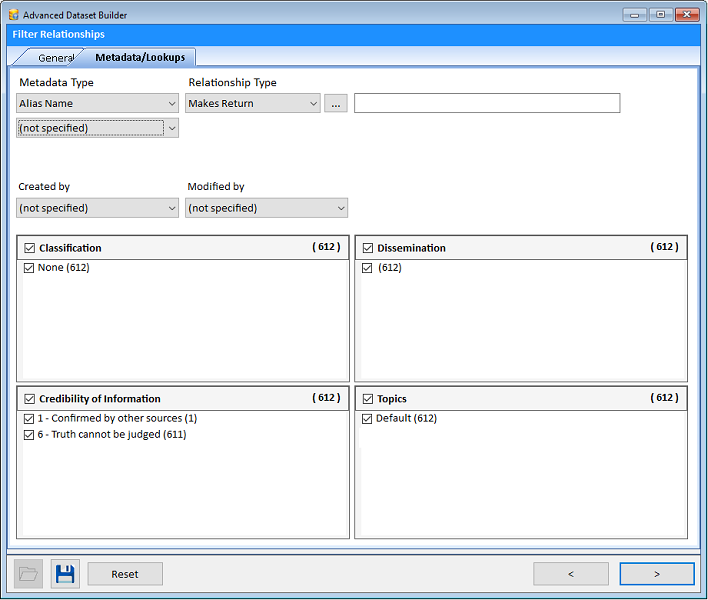Maximize the Advanced Dataset Builder window
This screenshot has width=708, height=600.
point(661,15)
